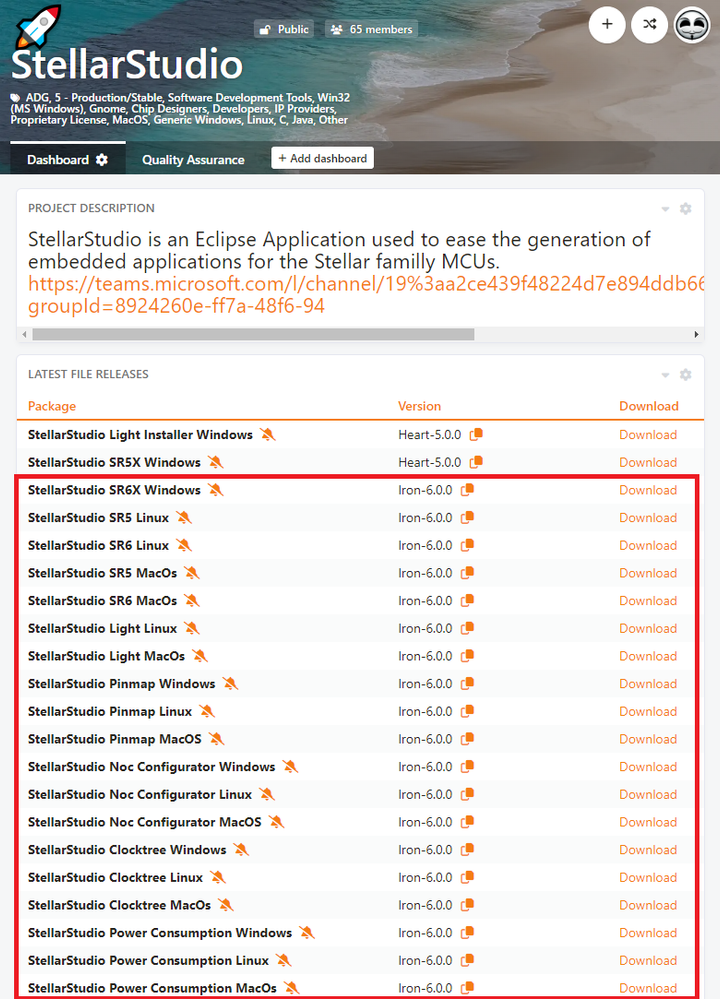Download StellarStudio Clocktree MacOs package

648,905
